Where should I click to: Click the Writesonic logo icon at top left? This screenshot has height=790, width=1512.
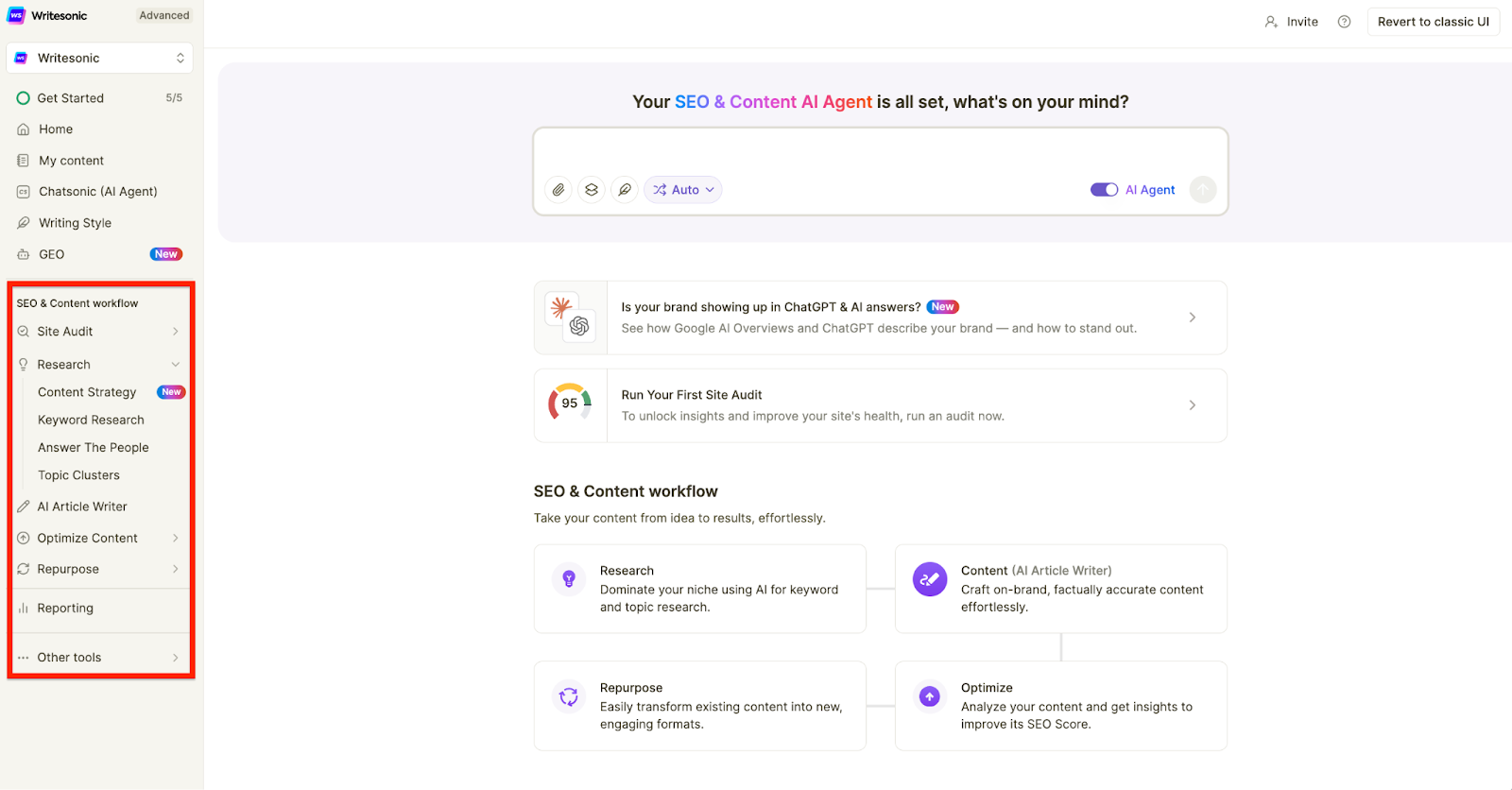(16, 15)
